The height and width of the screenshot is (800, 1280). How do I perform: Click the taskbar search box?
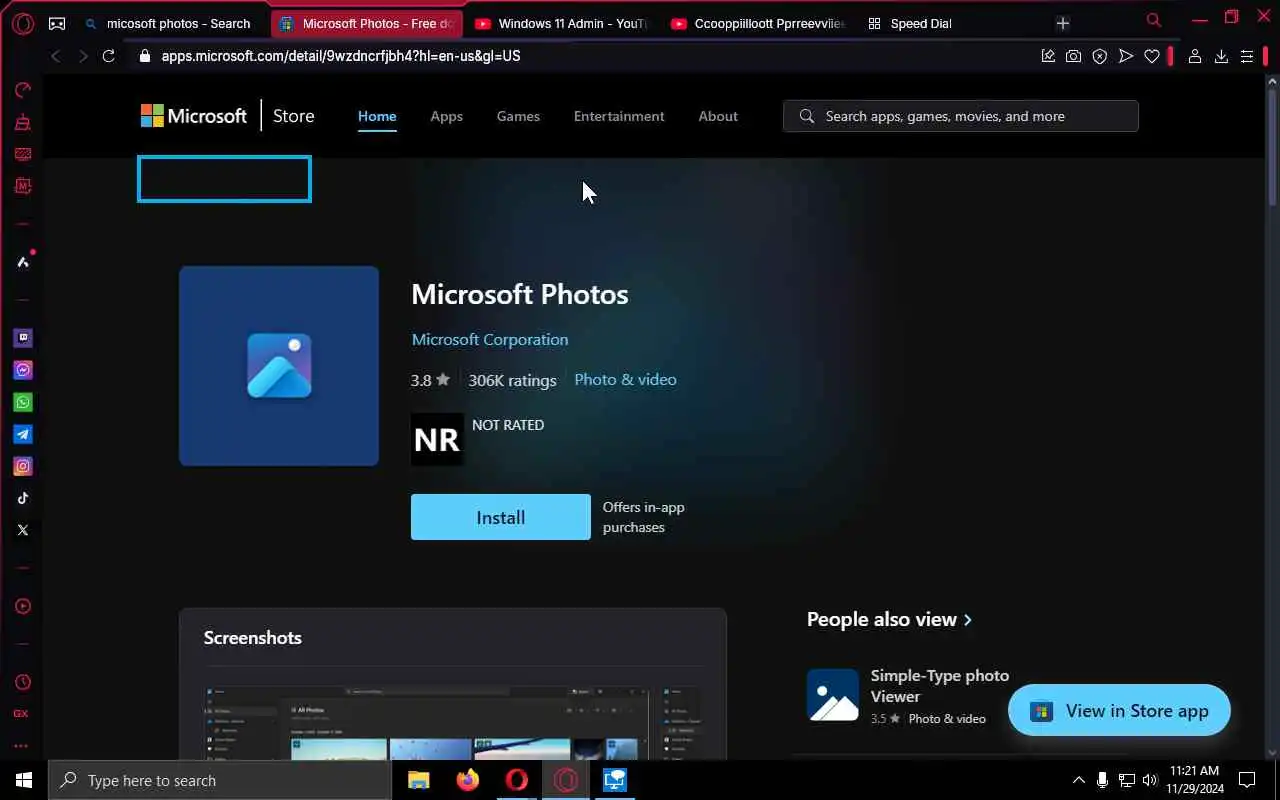pos(220,780)
